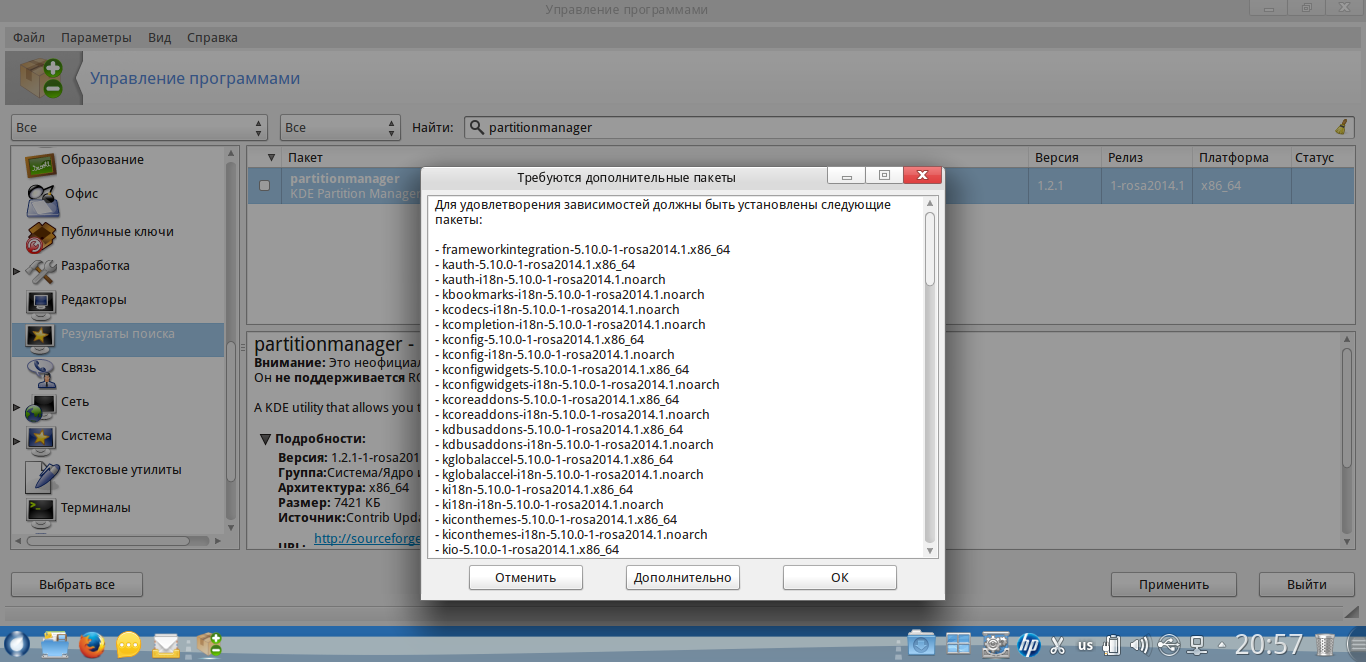Viewport: 1366px width, 662px height.
Task: Click the us keyboard layout indicator
Action: pos(1085,646)
